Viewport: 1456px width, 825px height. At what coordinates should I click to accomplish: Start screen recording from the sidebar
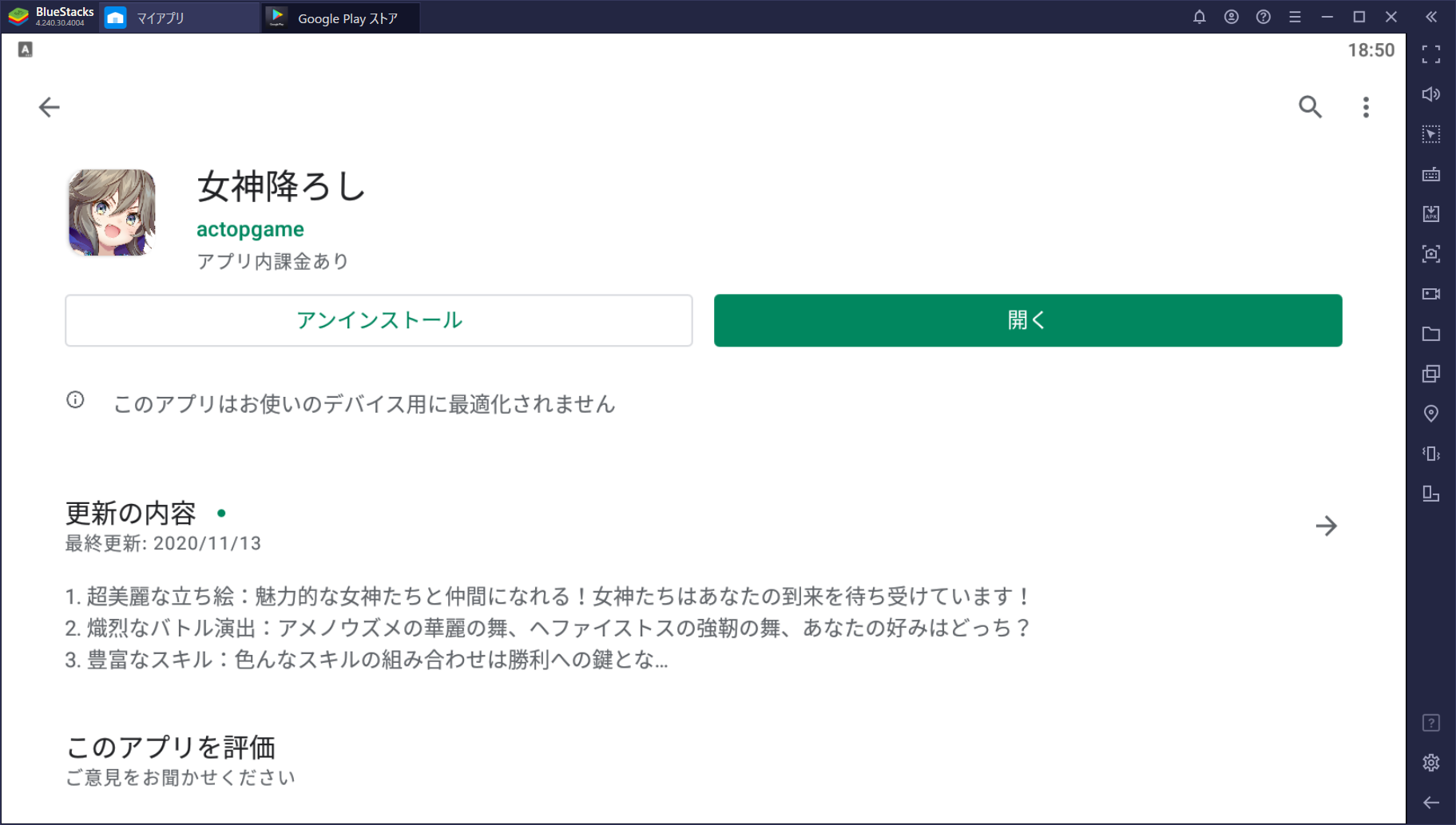1430,294
